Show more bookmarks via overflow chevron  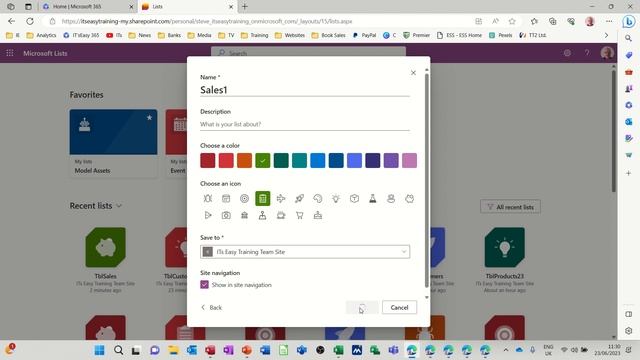(x=606, y=36)
